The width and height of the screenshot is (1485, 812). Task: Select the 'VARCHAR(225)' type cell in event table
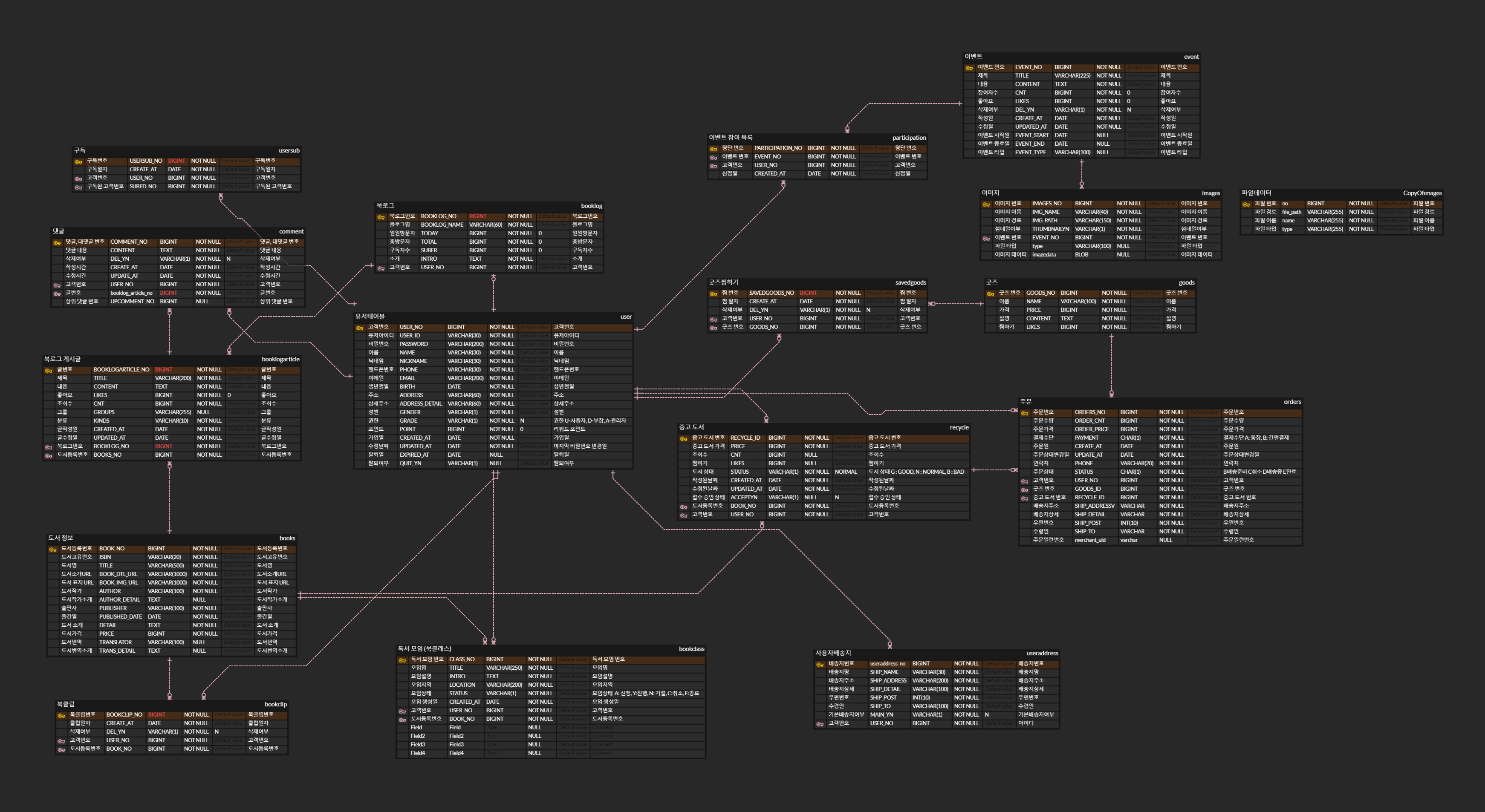(1073, 76)
